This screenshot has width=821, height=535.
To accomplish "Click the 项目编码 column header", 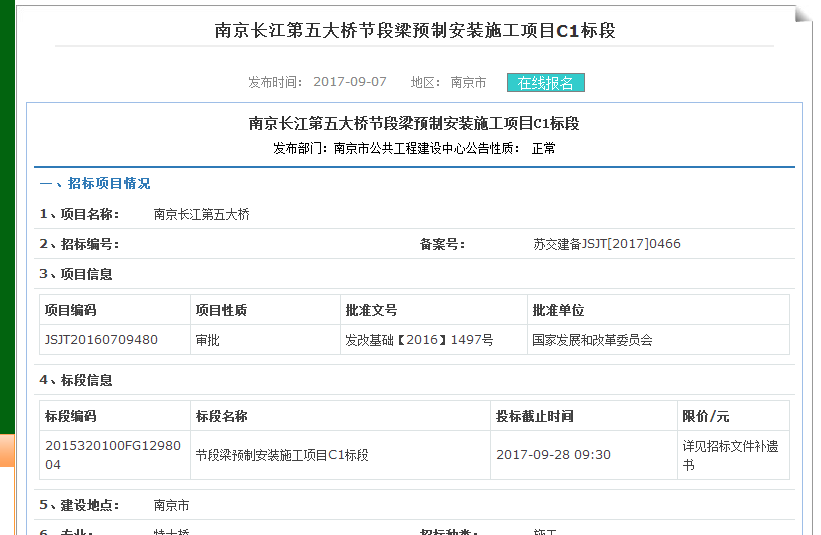I will click(71, 310).
